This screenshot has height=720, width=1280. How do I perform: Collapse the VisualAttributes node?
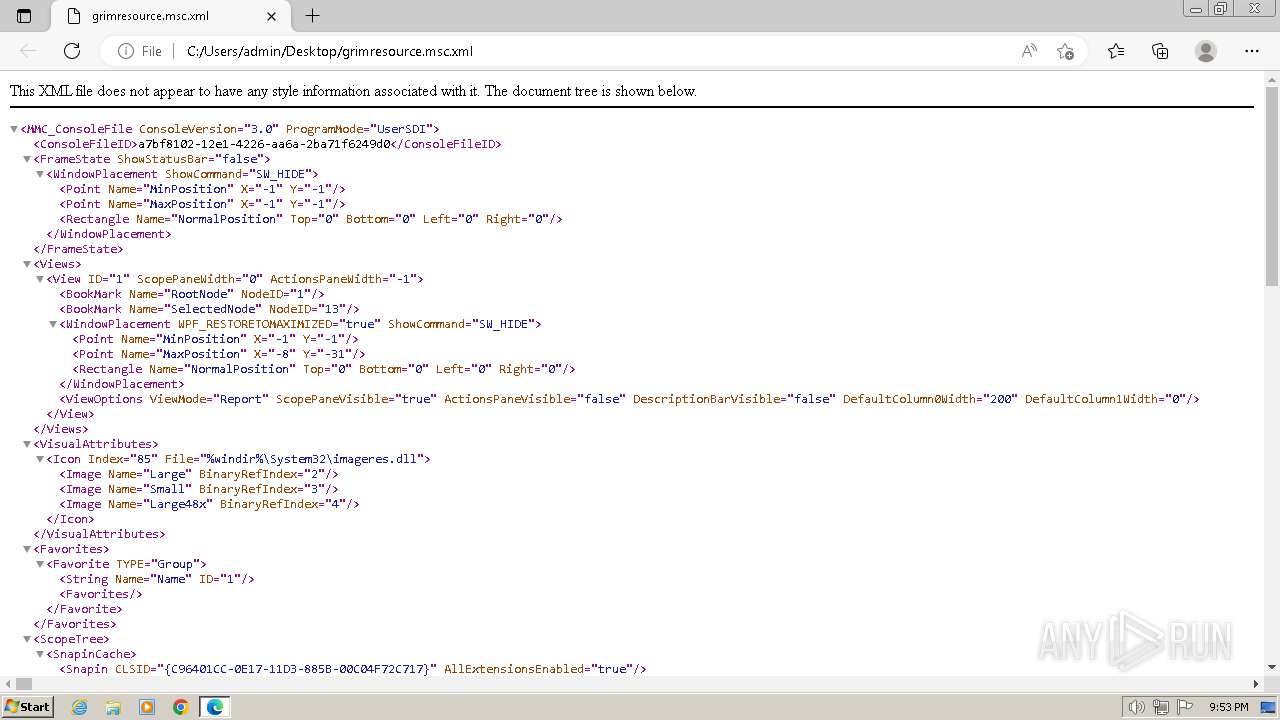point(27,444)
